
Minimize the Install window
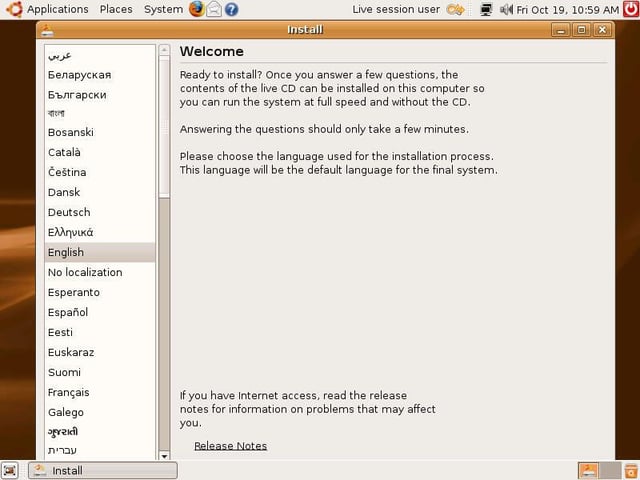[561, 30]
